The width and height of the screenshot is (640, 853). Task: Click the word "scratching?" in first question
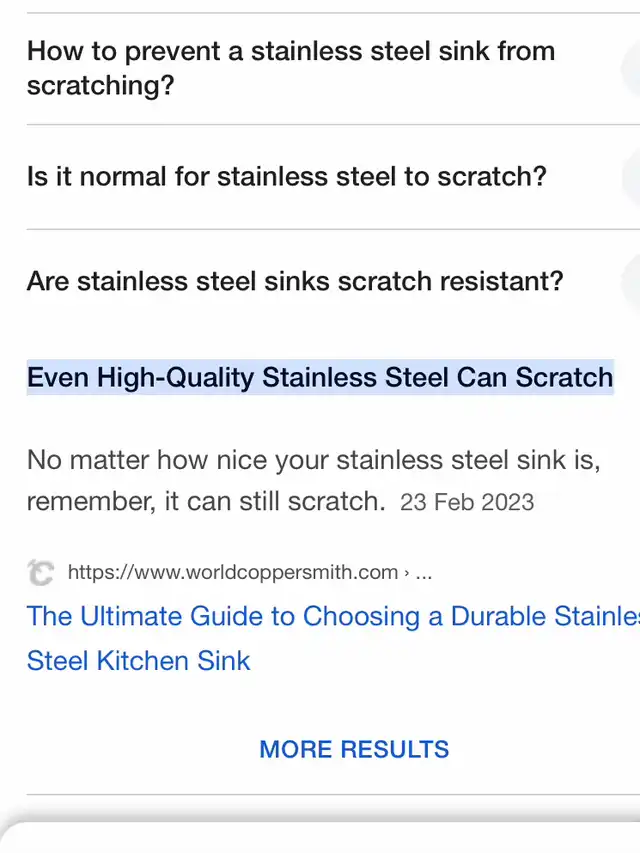point(101,85)
